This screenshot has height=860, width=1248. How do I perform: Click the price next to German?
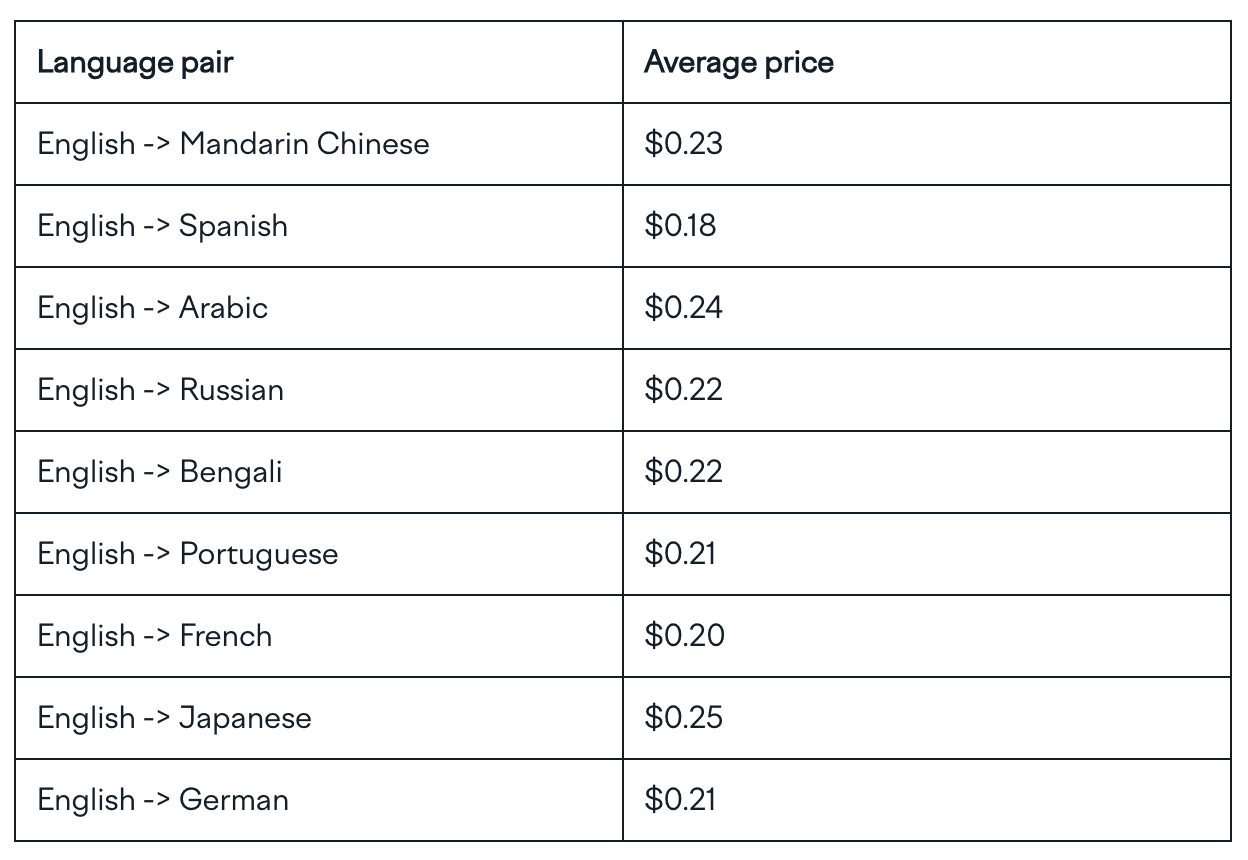point(680,800)
